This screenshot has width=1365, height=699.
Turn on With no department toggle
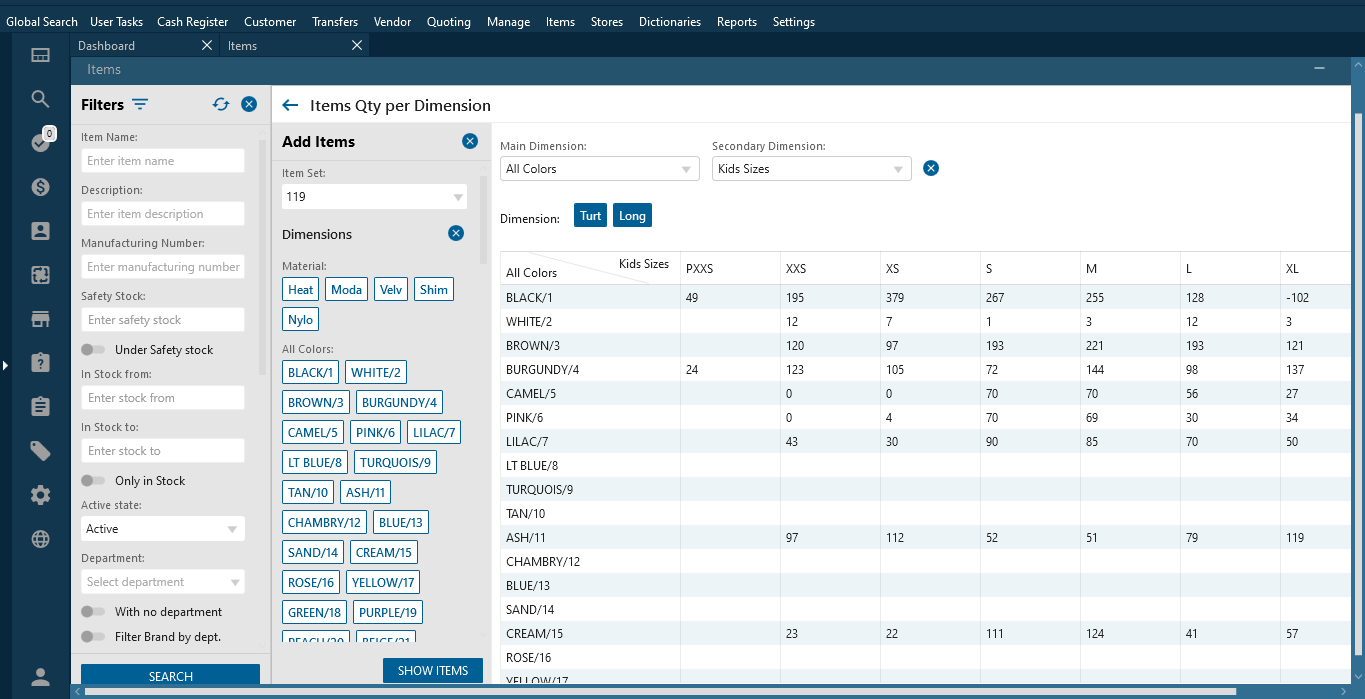(x=93, y=612)
